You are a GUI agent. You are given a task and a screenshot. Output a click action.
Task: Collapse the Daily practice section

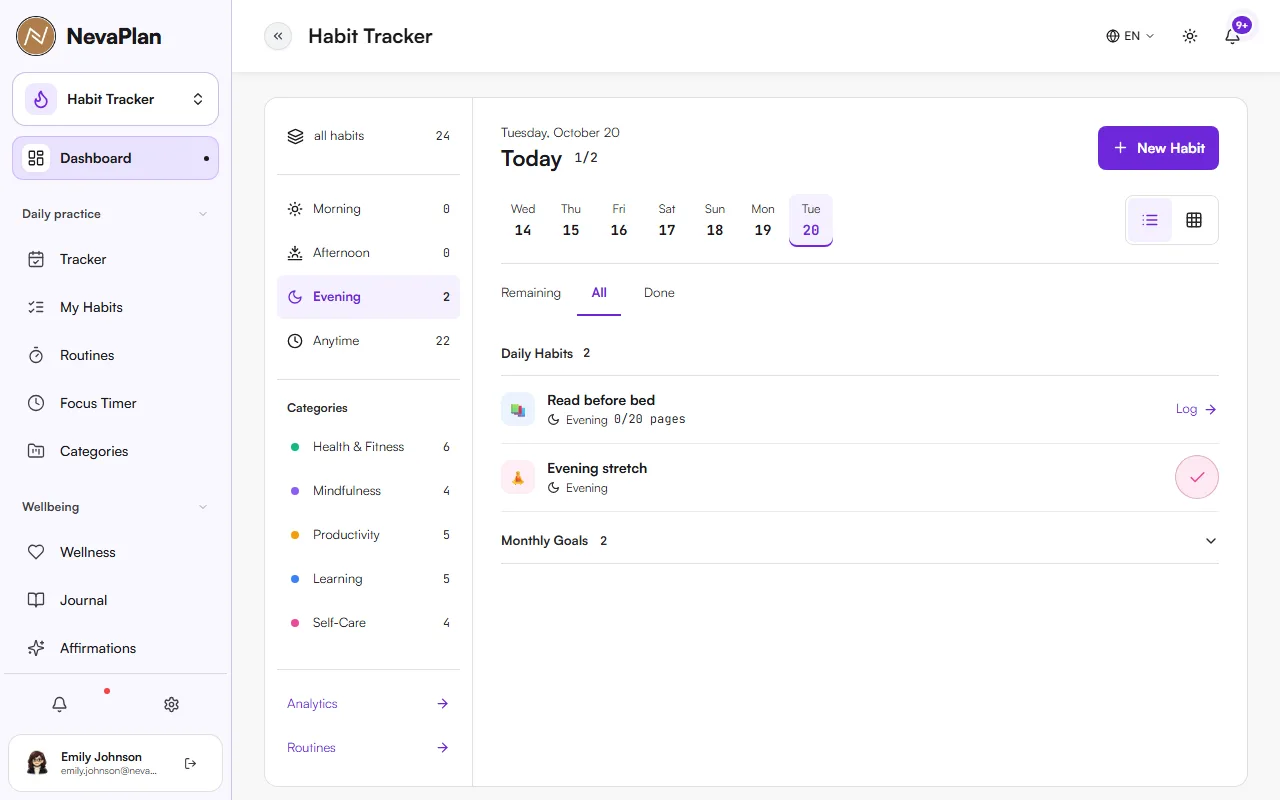(x=115, y=214)
